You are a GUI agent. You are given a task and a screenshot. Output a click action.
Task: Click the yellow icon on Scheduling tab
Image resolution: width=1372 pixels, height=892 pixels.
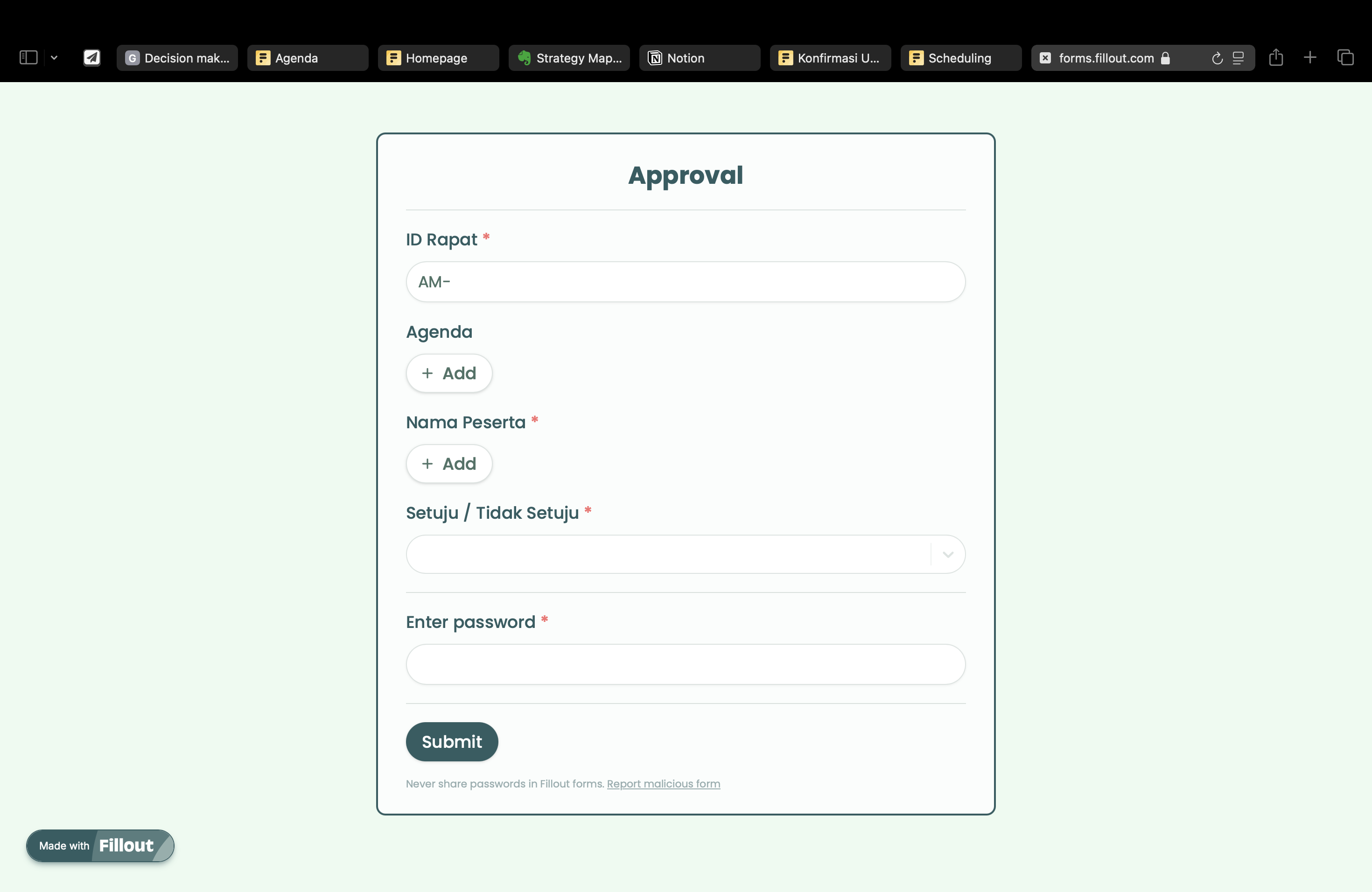tap(916, 58)
